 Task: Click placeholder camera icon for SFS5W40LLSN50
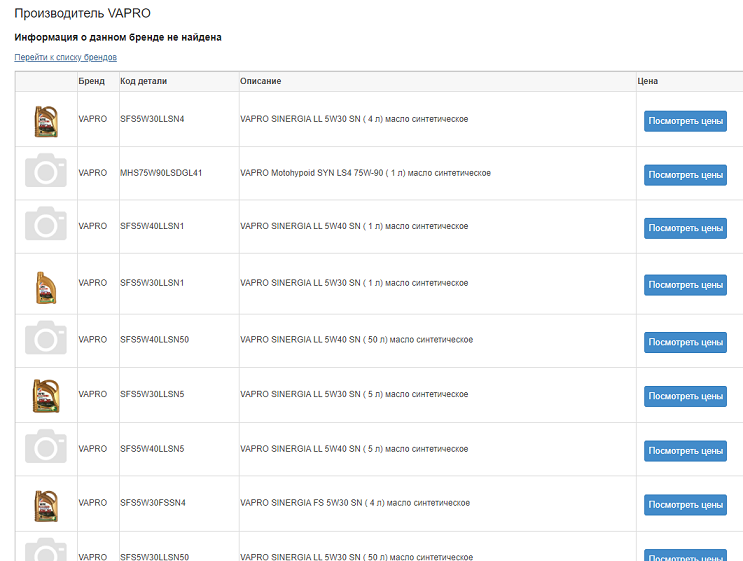tap(46, 337)
